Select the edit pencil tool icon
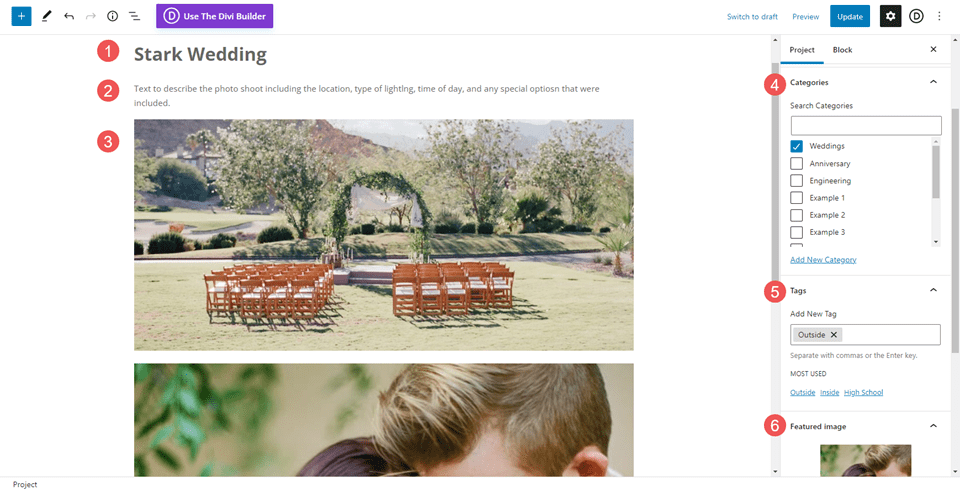 [x=46, y=16]
